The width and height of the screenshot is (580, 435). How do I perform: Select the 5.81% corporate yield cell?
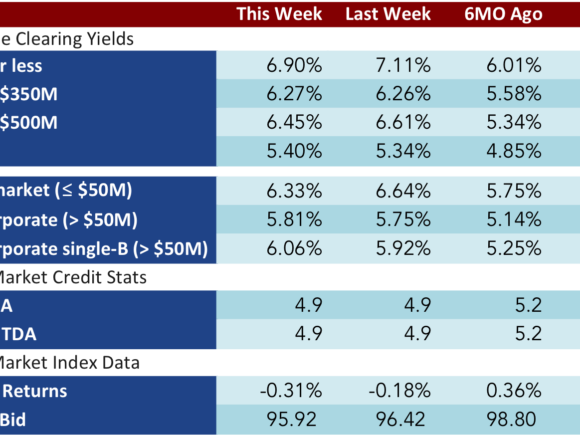294,219
